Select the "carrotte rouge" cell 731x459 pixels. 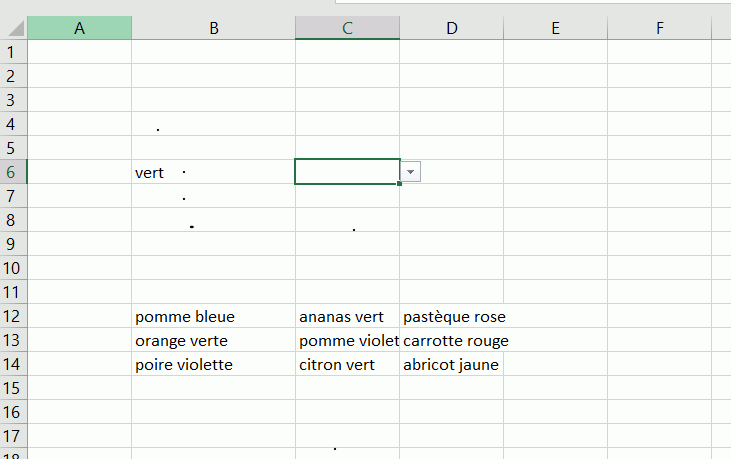454,341
